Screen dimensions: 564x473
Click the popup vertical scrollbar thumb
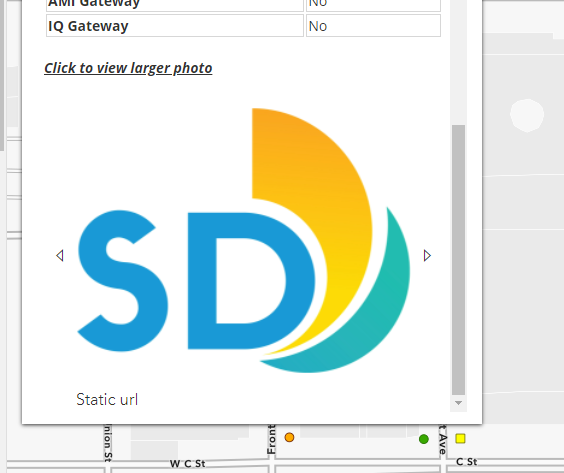coord(458,260)
